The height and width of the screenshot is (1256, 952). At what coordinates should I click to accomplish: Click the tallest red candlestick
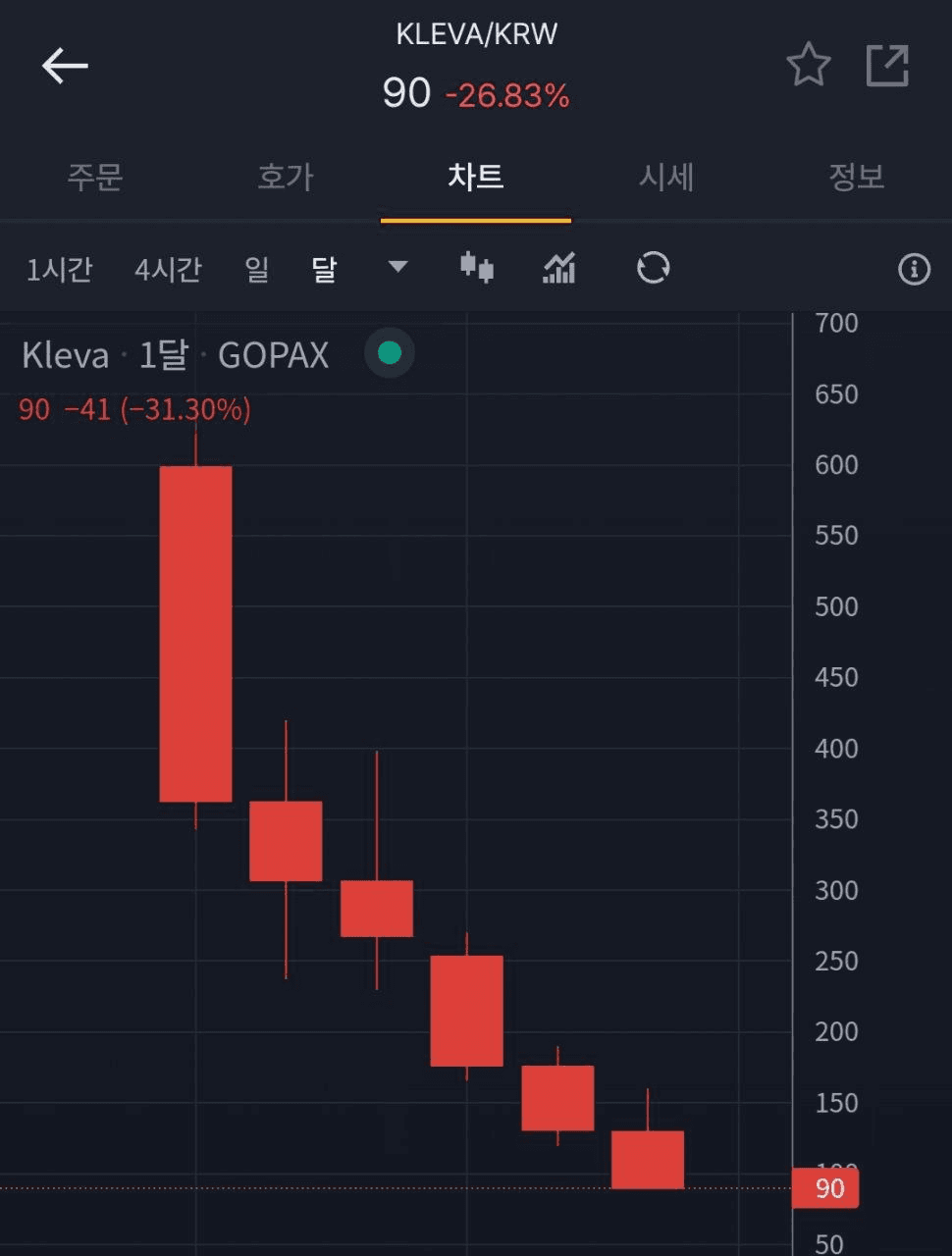[x=195, y=633]
